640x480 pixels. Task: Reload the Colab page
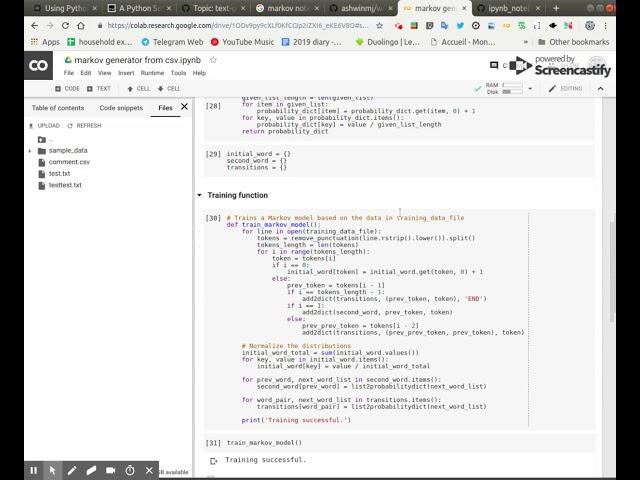pyautogui.click(x=65, y=26)
